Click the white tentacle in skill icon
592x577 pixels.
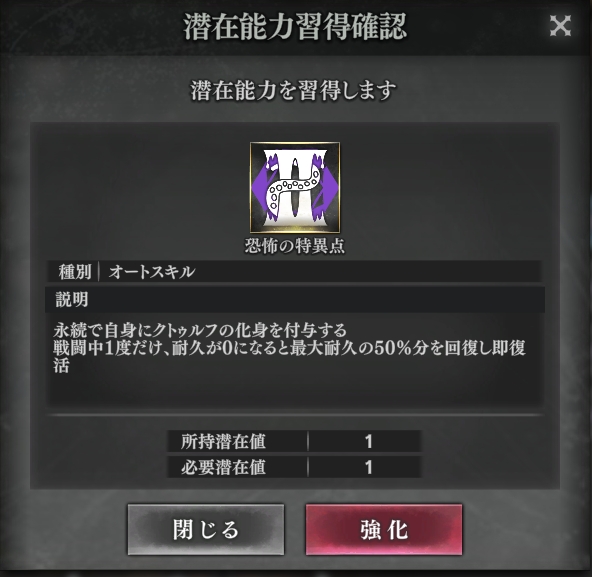[293, 190]
